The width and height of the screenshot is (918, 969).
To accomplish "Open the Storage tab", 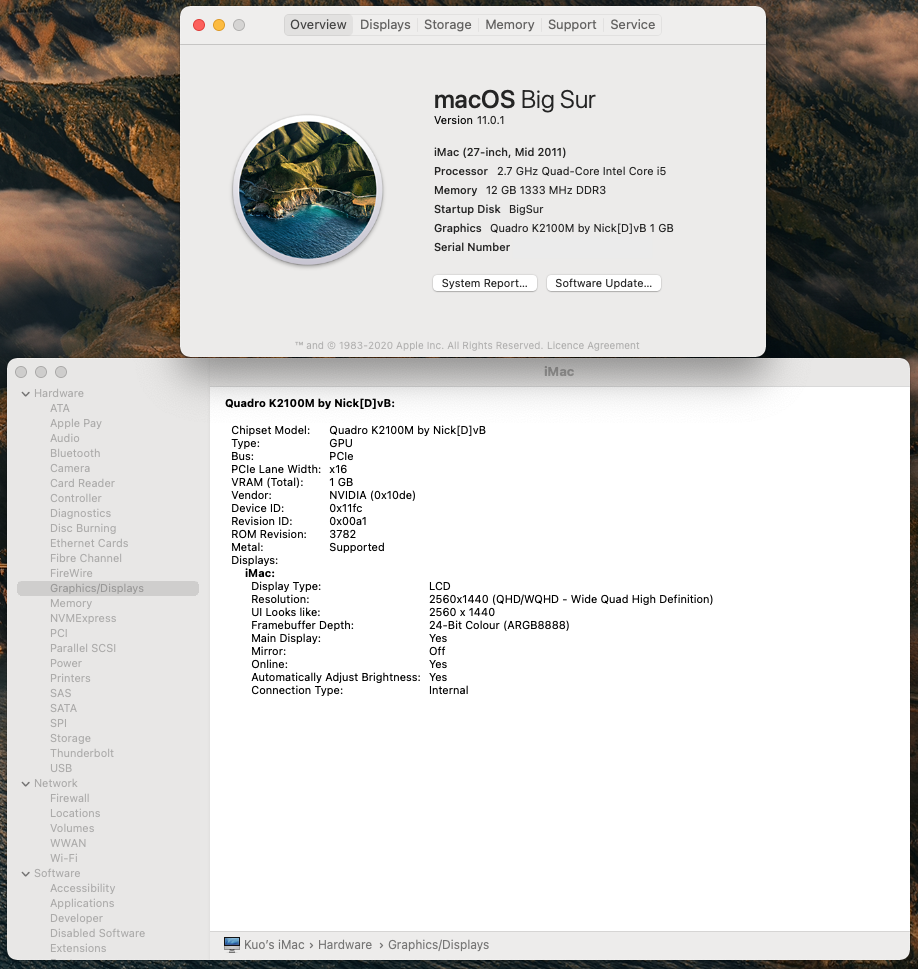I will point(448,25).
